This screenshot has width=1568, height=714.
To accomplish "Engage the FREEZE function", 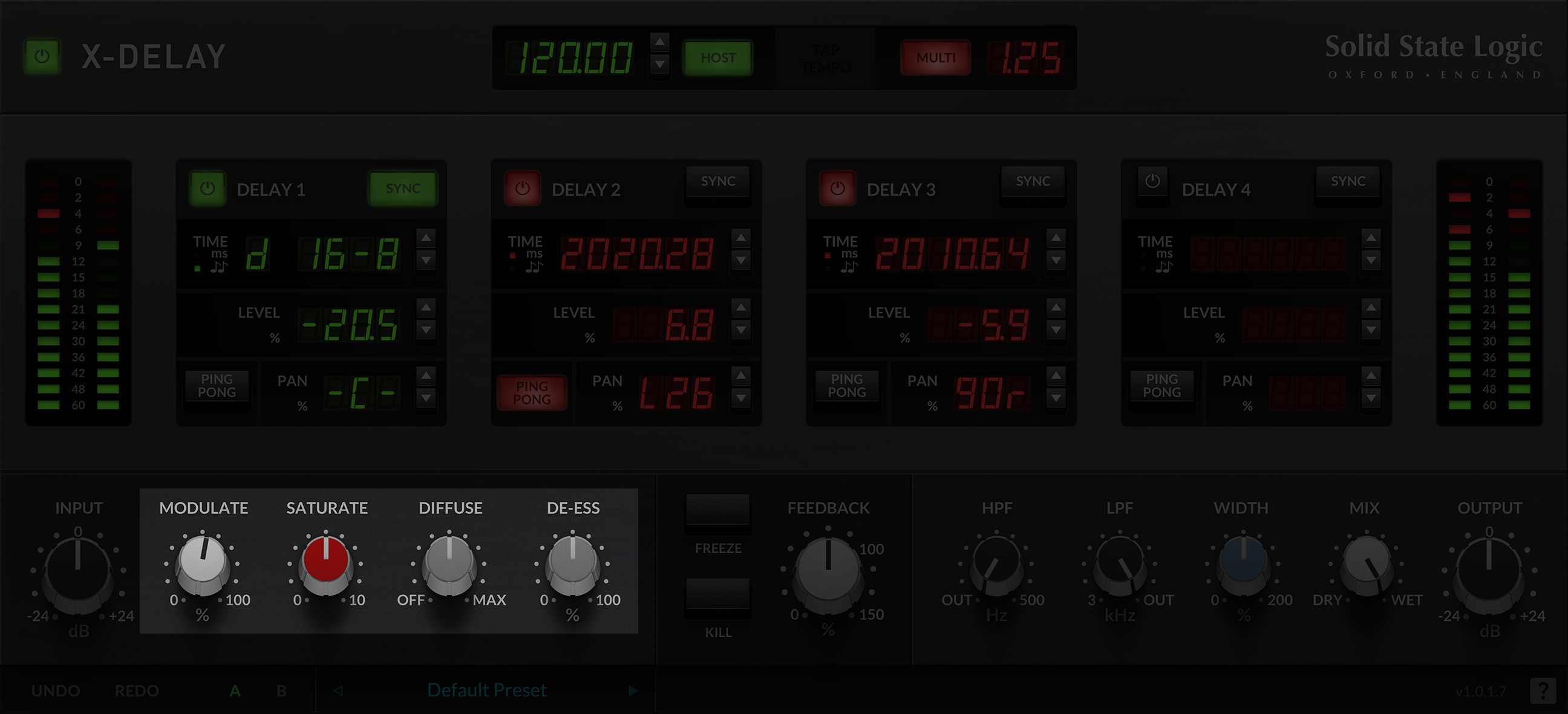I will click(717, 511).
